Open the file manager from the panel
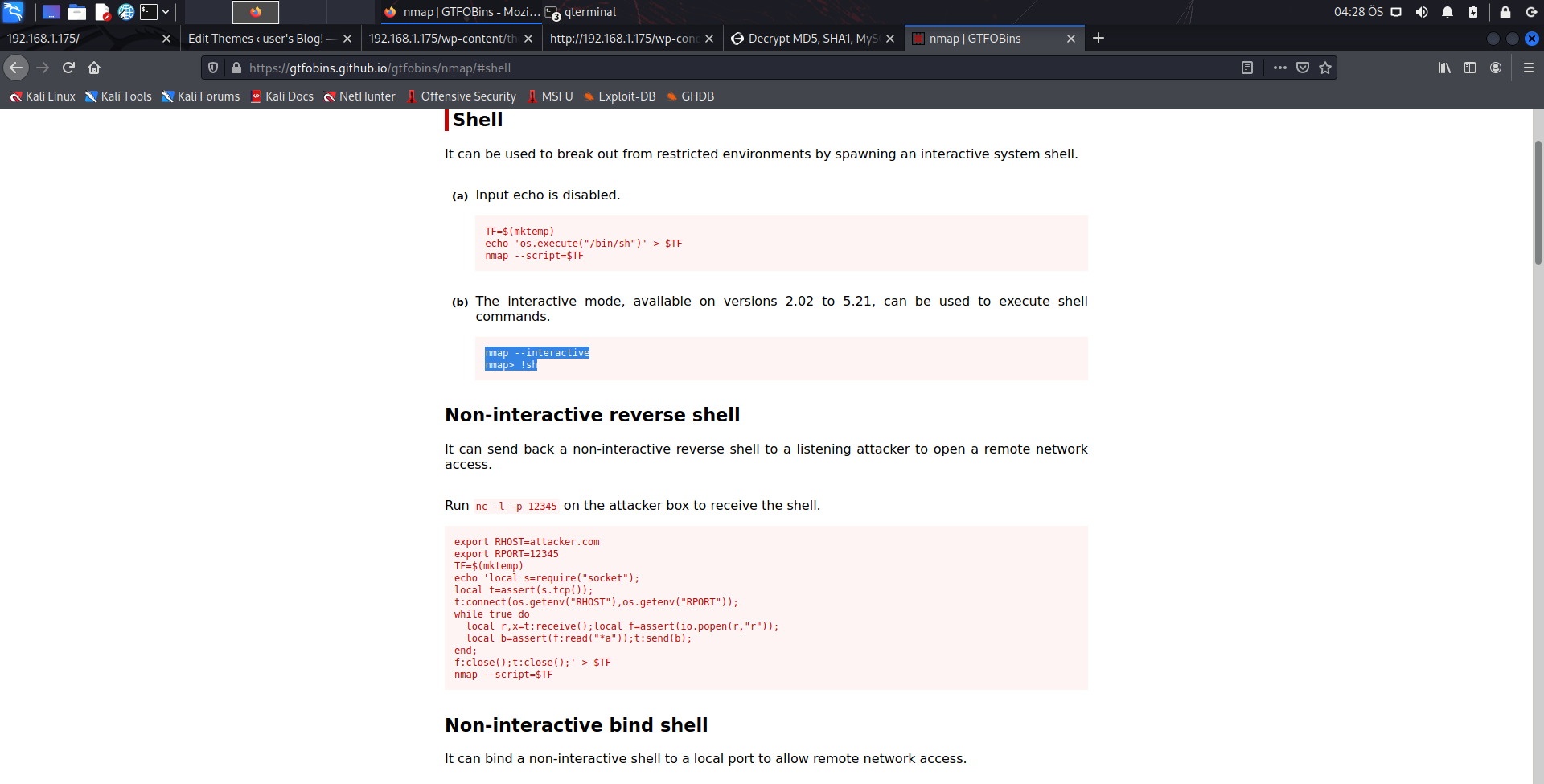This screenshot has height=784, width=1544. click(77, 12)
